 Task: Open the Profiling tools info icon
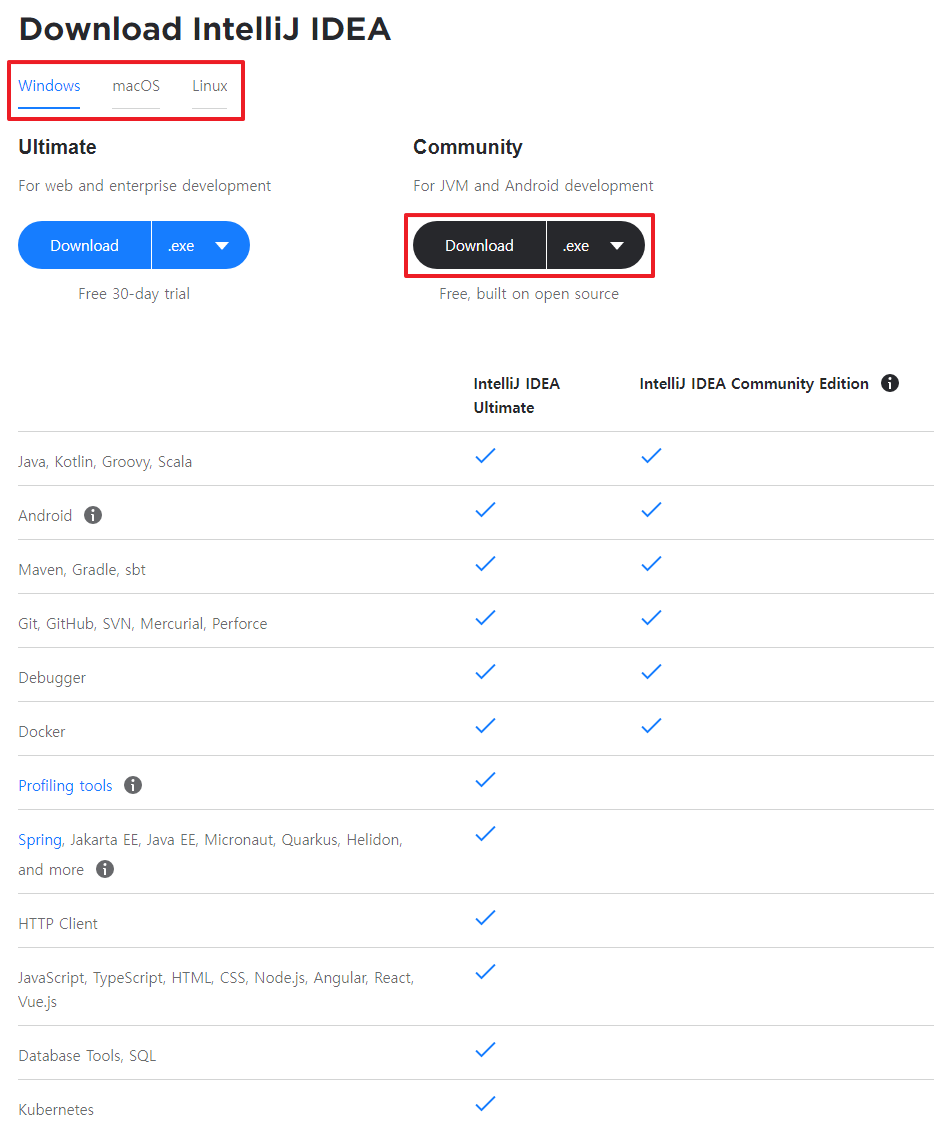coord(133,785)
